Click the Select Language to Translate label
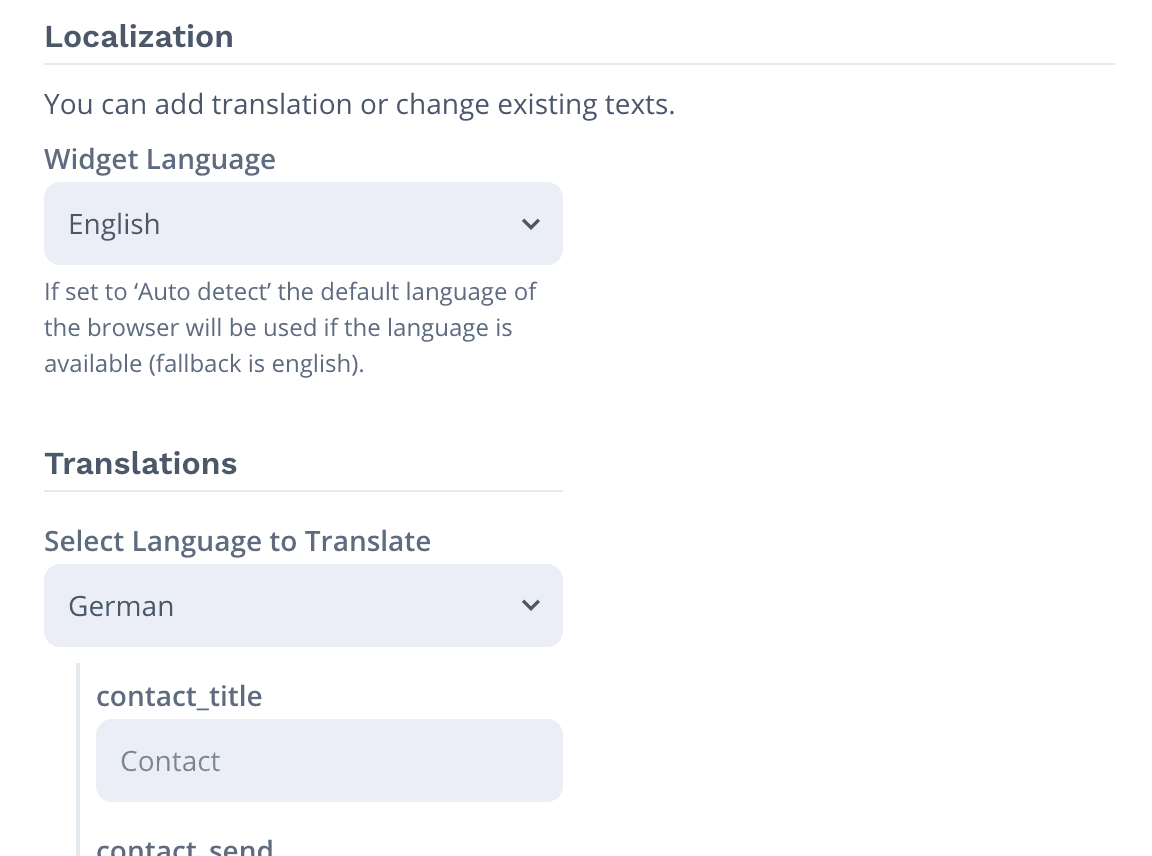The height and width of the screenshot is (856, 1152). pyautogui.click(x=237, y=540)
